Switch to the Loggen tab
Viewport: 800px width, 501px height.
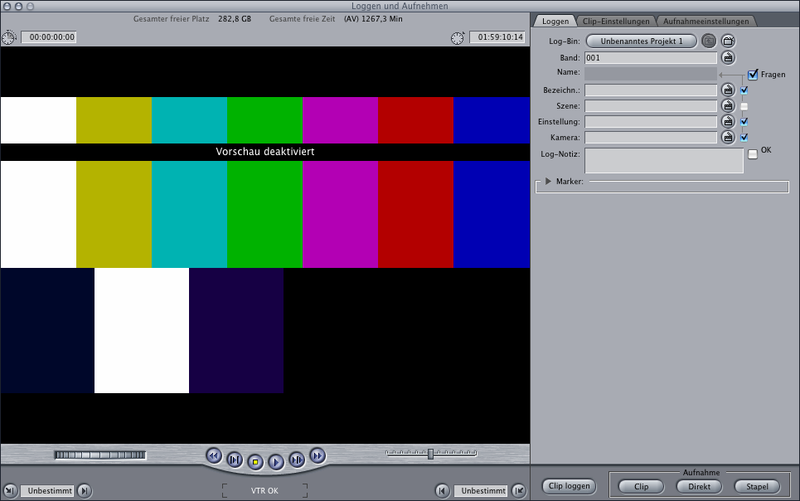coord(555,21)
